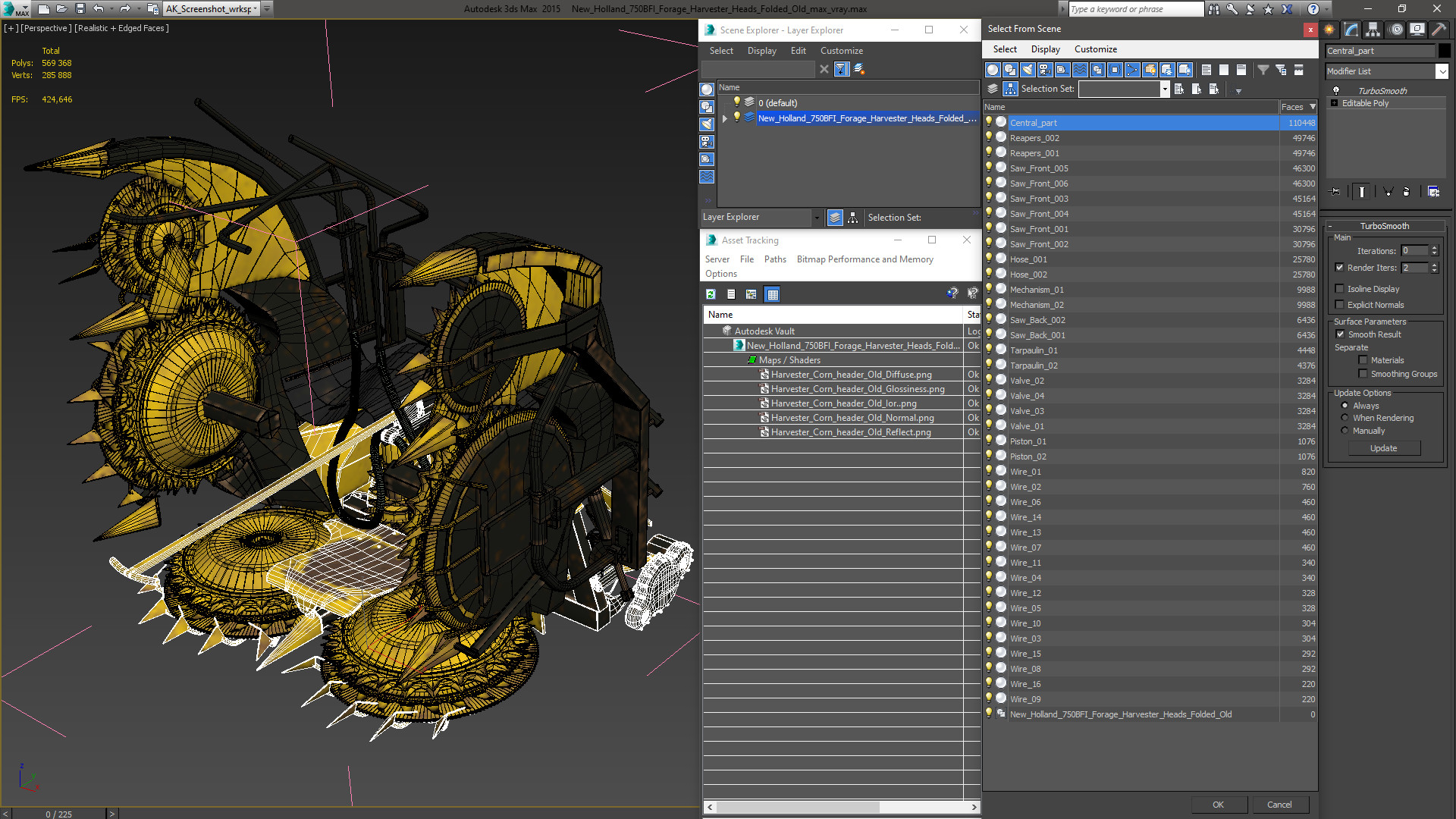
Task: Toggle Display Lights filter in Select From Scene
Action: click(x=1028, y=70)
